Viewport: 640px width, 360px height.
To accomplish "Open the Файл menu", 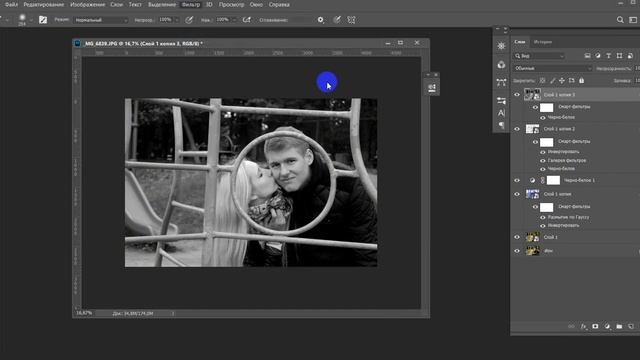I will point(11,4).
